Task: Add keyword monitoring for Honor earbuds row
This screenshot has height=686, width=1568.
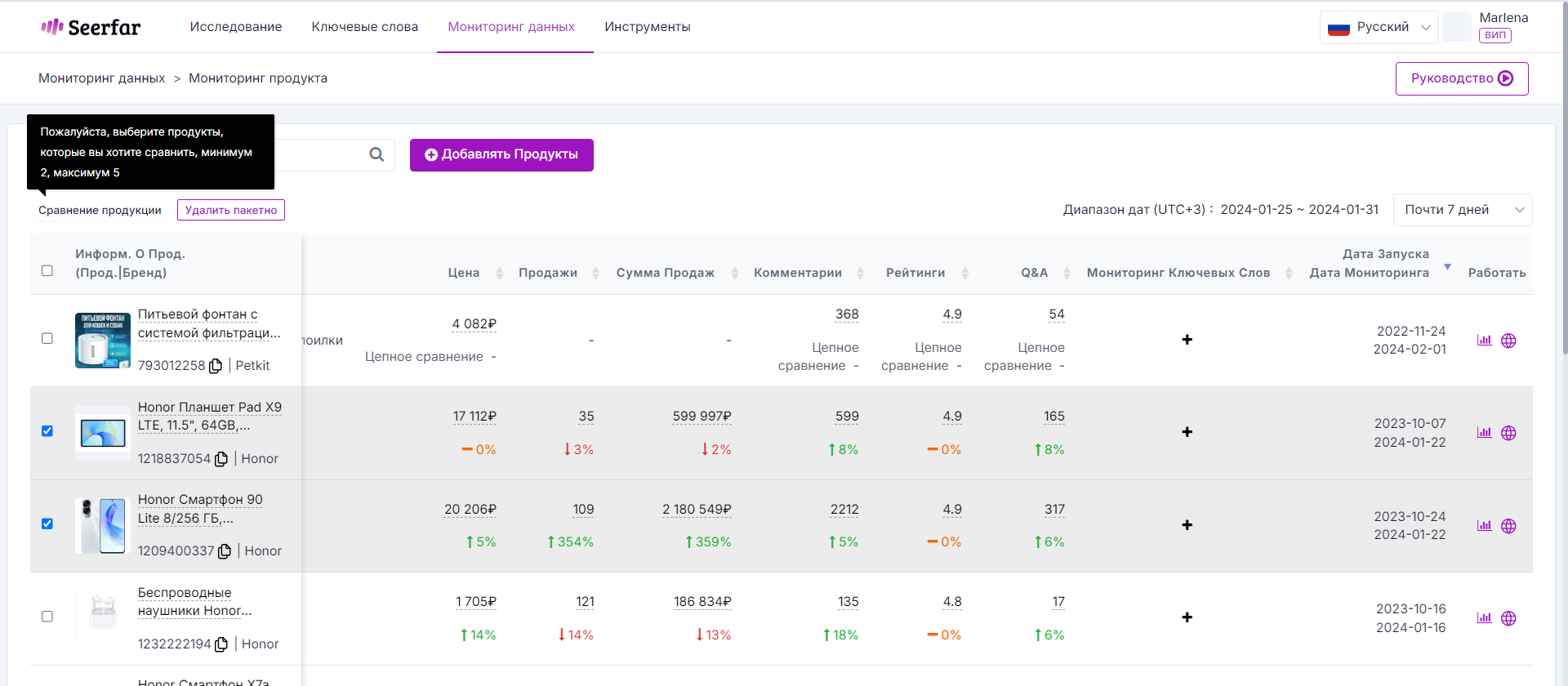Action: tap(1187, 617)
